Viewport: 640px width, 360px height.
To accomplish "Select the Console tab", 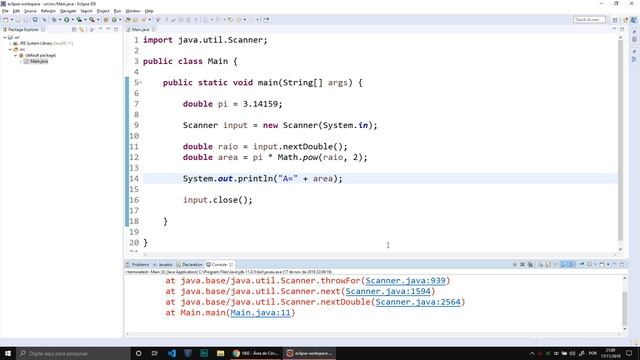I will (219, 264).
